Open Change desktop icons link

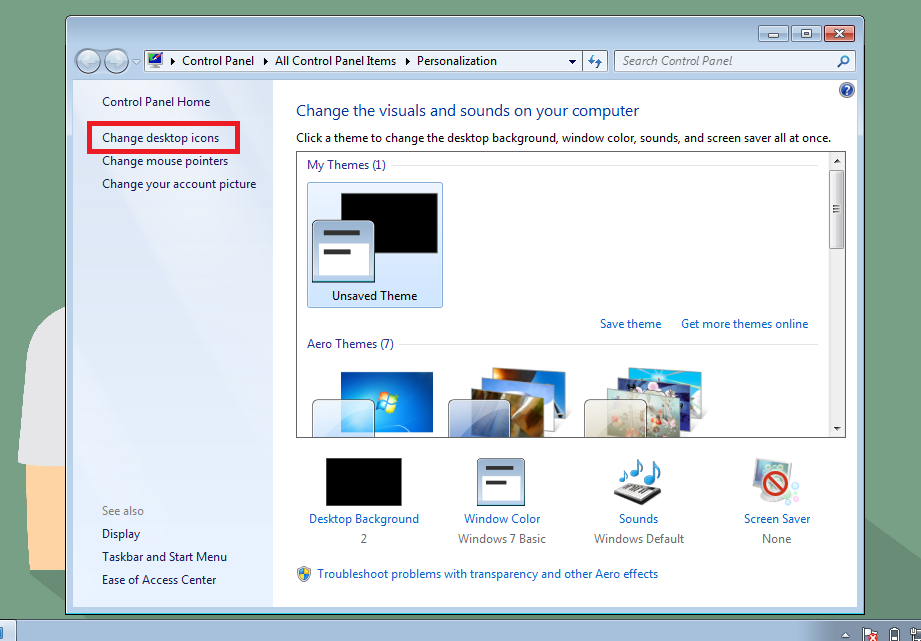(160, 137)
